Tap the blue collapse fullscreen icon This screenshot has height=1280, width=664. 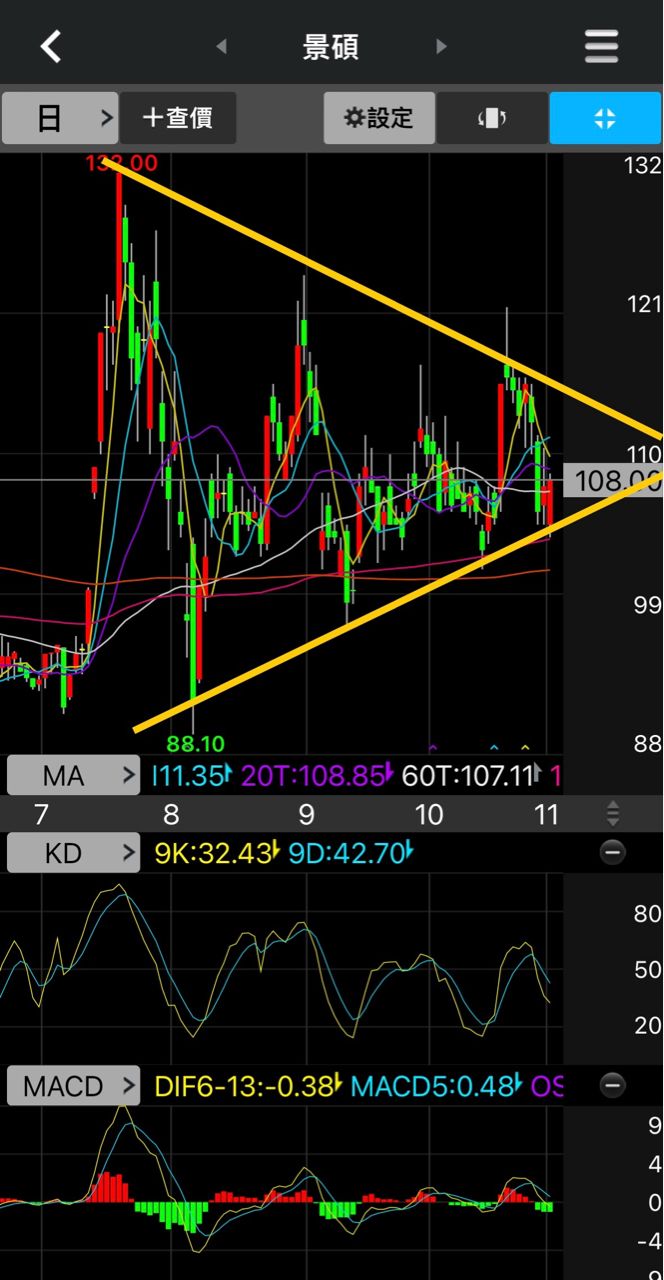[x=605, y=118]
